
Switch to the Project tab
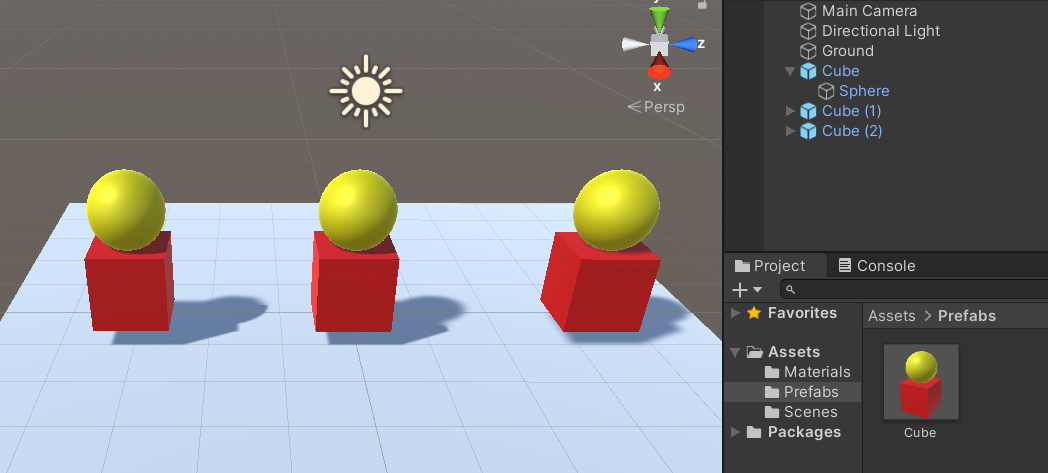(775, 265)
